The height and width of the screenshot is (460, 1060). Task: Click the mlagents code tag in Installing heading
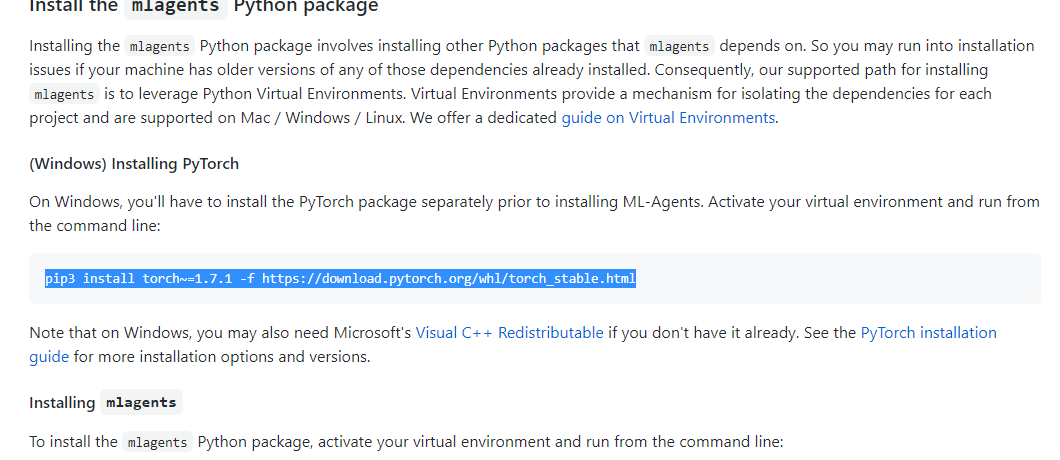141,402
